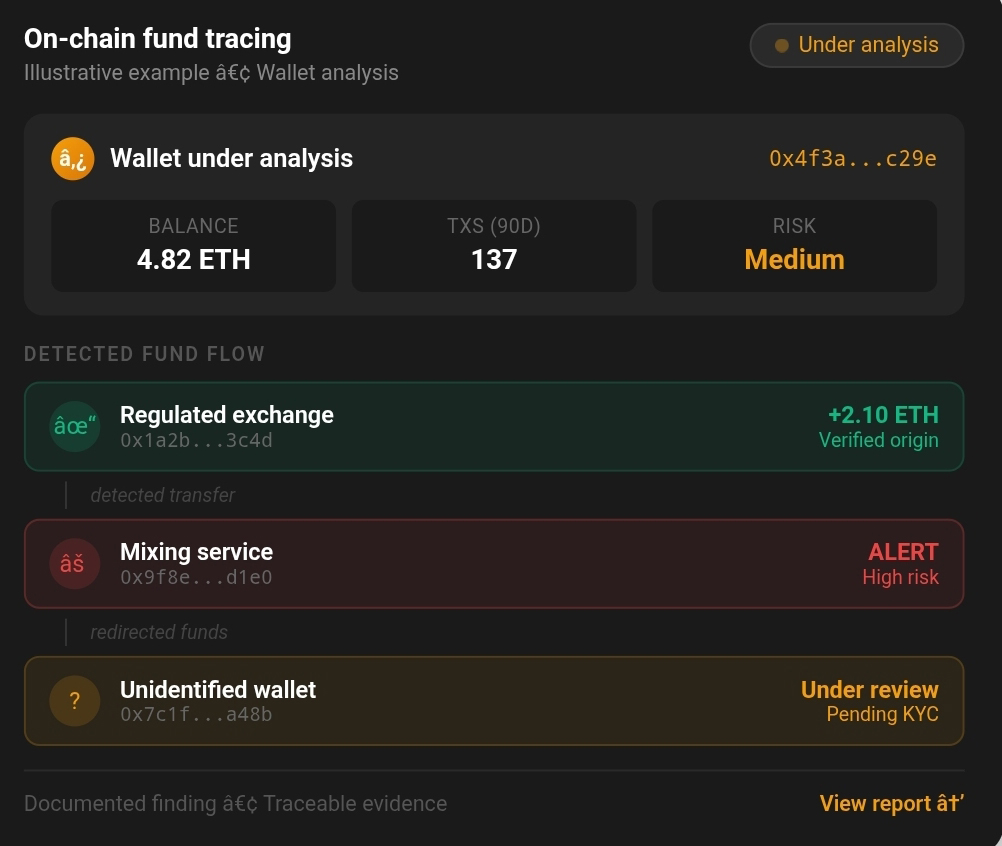The image size is (1002, 846).
Task: Click the red ALERT label
Action: click(903, 552)
